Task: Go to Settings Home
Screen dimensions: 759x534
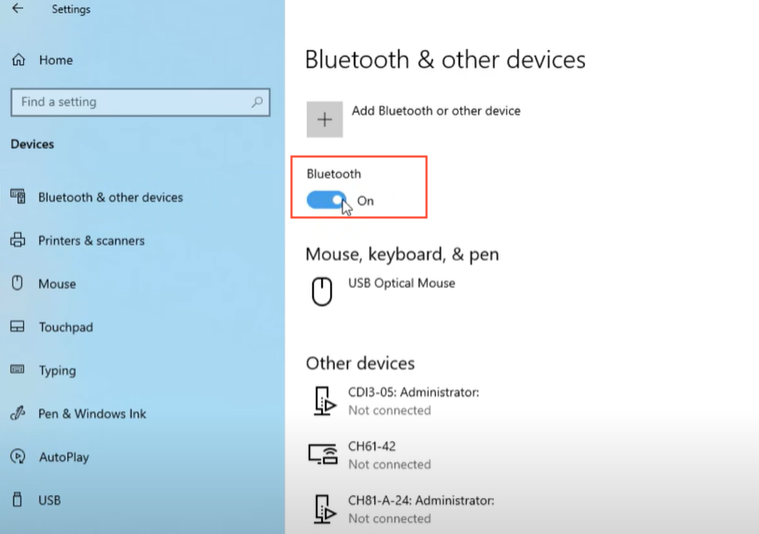Action: [56, 60]
